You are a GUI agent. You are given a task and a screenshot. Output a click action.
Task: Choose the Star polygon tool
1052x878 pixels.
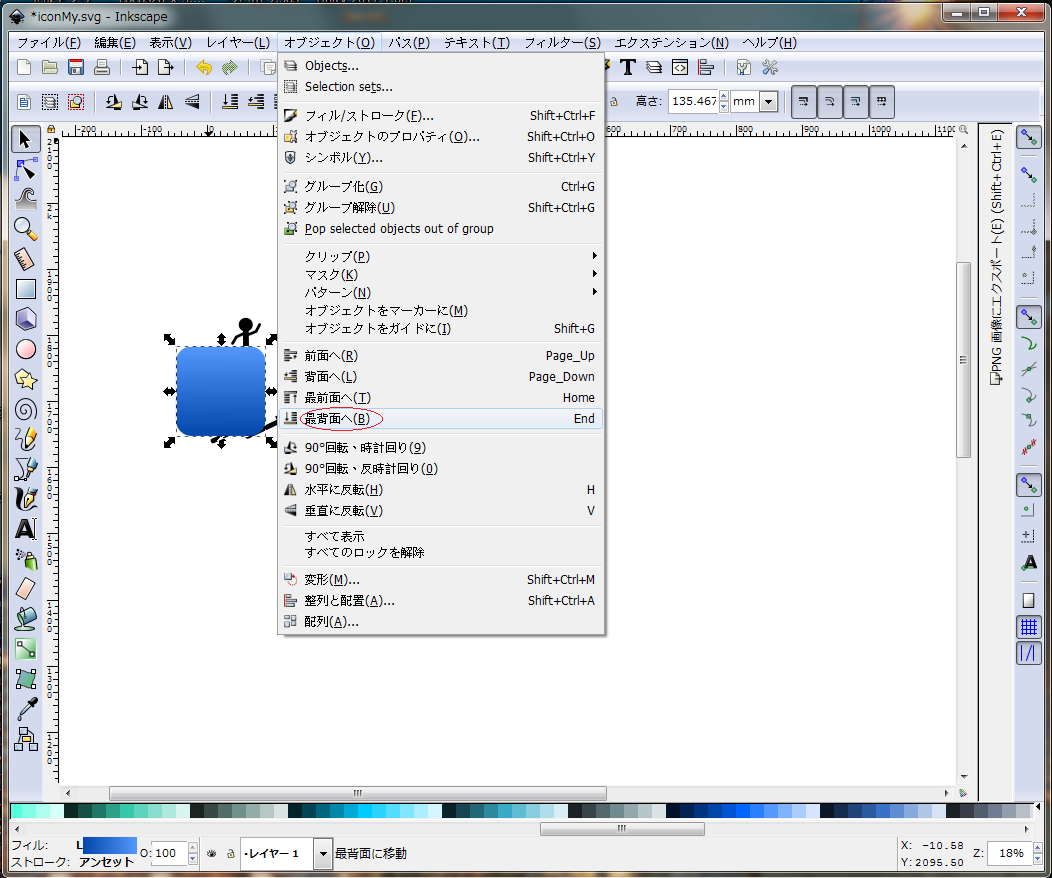26,379
